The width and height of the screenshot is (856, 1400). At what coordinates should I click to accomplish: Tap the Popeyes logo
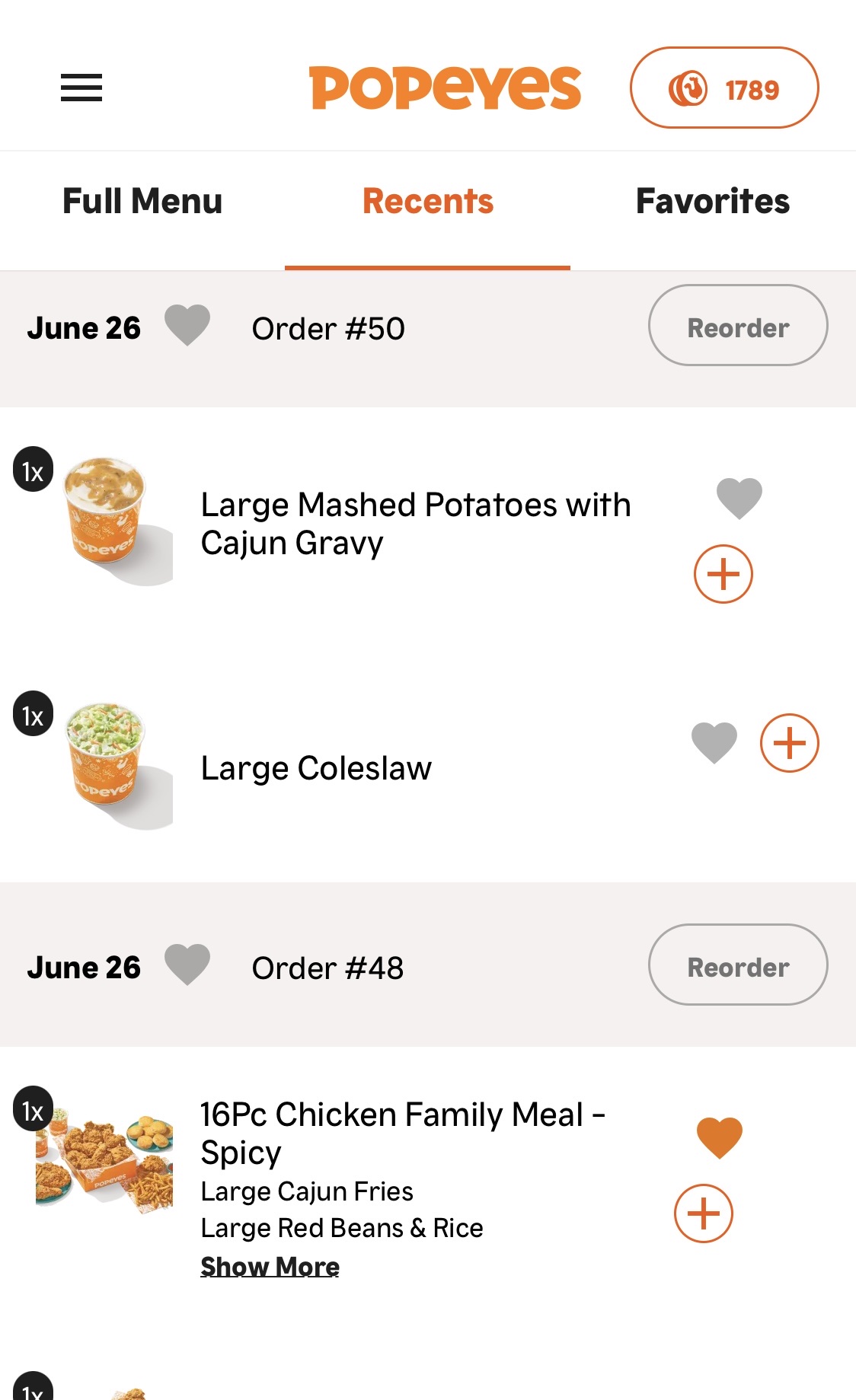[445, 88]
